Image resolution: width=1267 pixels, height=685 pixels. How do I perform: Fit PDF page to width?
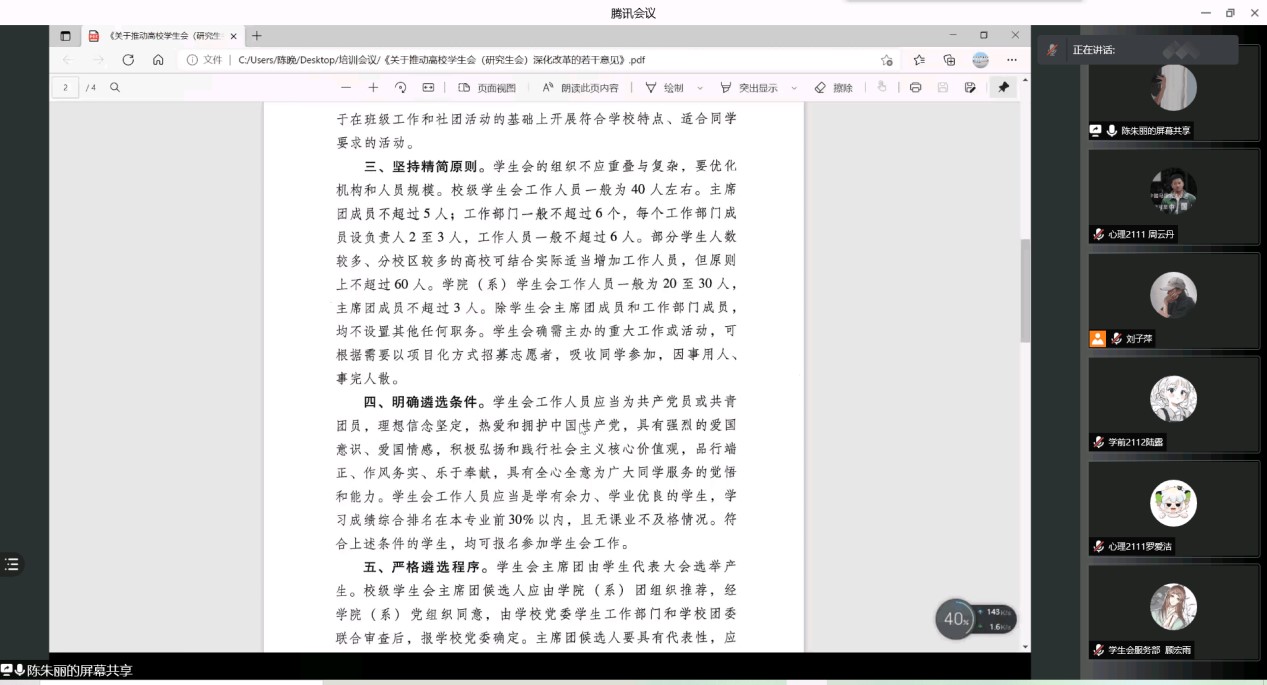coord(428,88)
